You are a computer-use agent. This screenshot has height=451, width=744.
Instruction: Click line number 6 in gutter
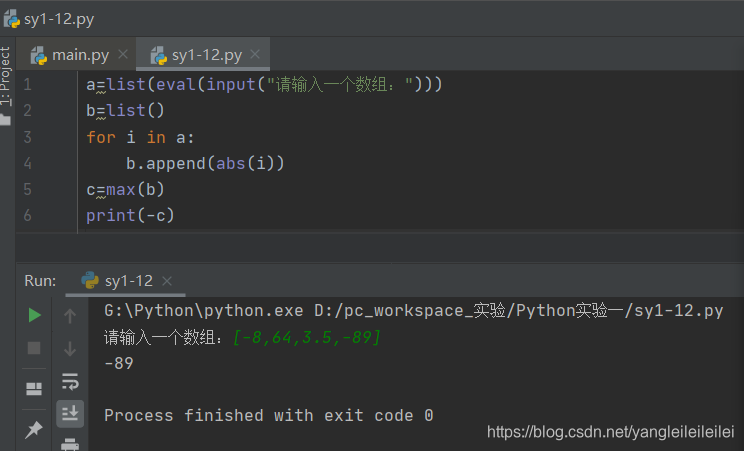(x=28, y=216)
